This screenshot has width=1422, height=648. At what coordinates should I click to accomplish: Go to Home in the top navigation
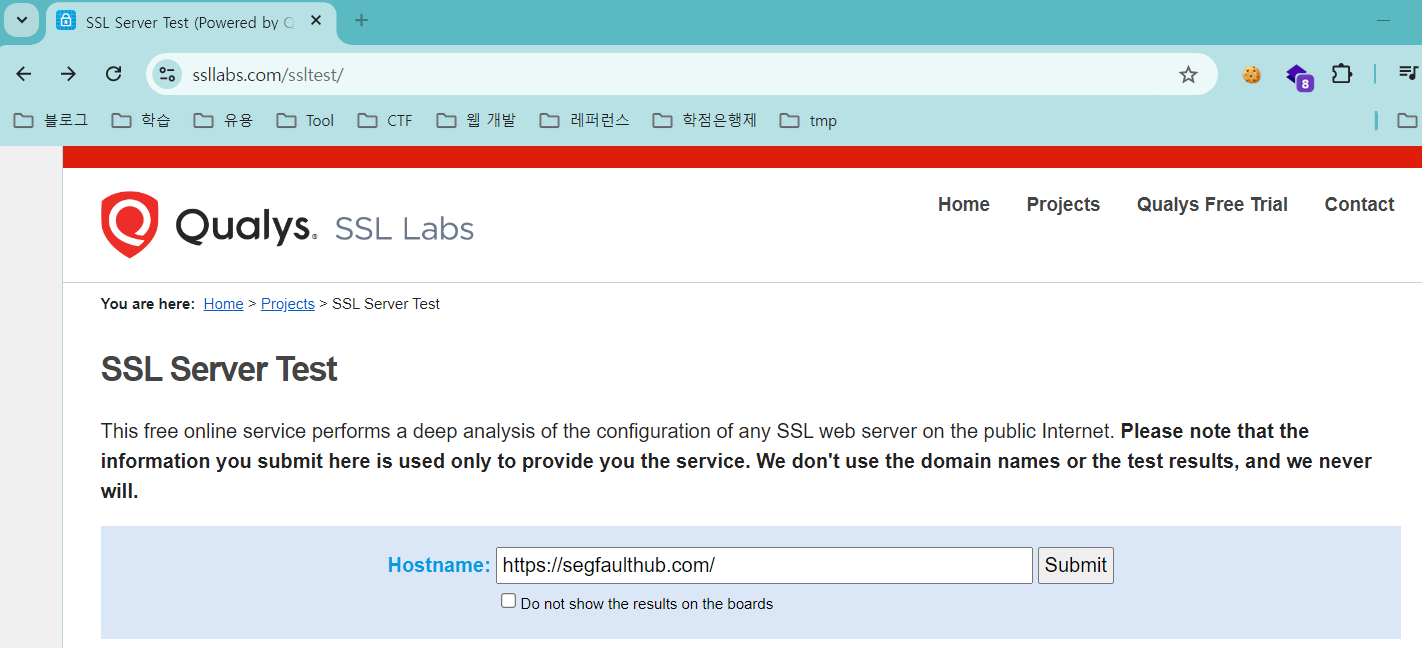click(x=964, y=205)
